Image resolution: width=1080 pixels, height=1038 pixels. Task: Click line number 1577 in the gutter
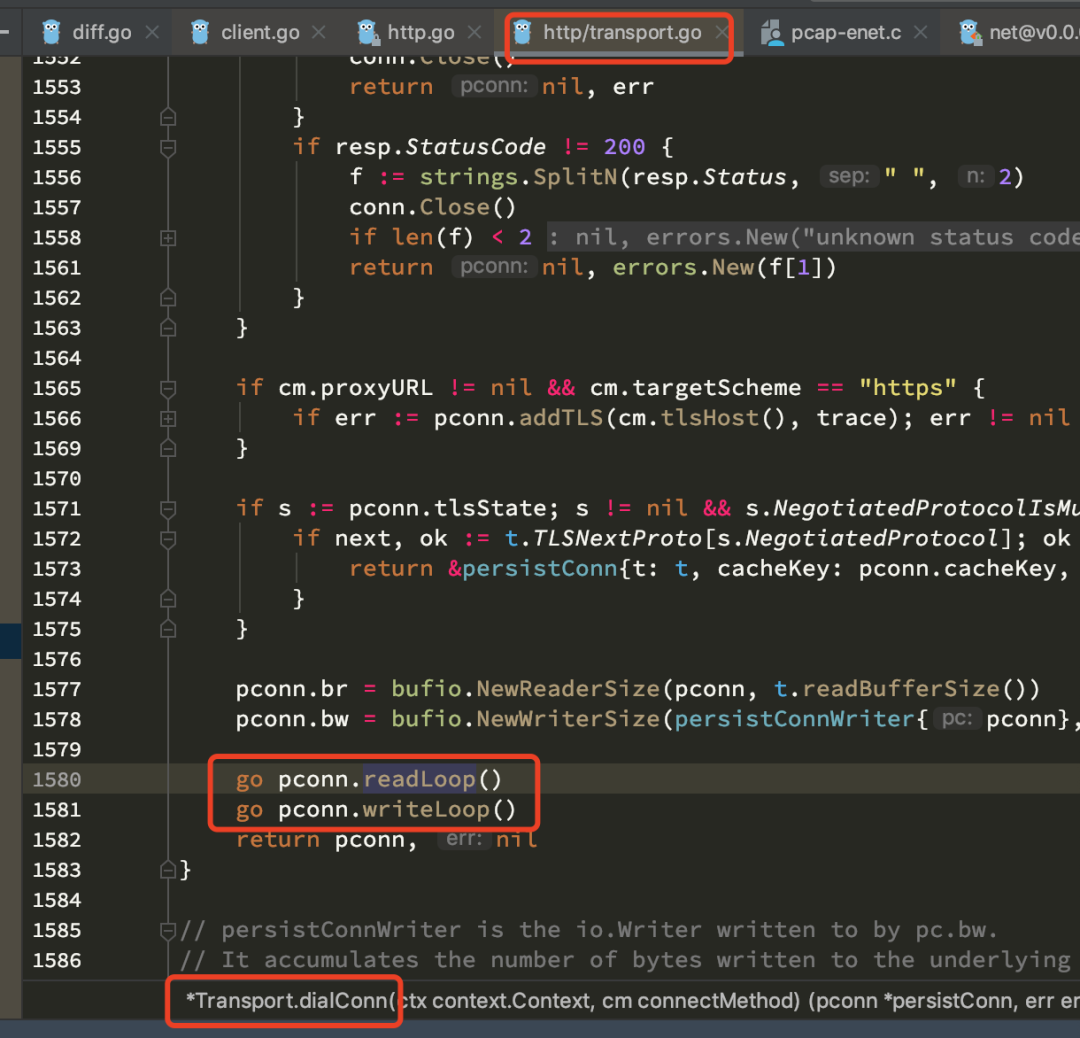[57, 689]
